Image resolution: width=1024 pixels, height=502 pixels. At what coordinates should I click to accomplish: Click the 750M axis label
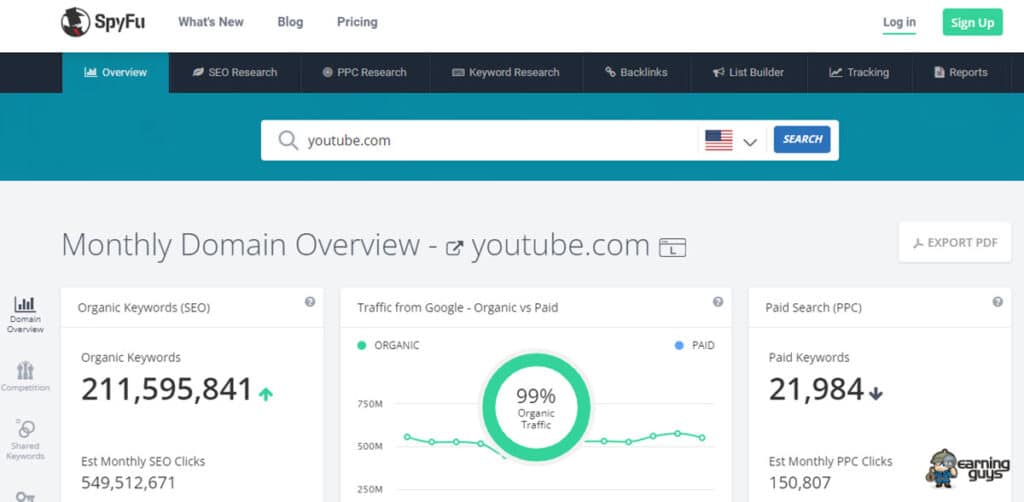coord(370,404)
